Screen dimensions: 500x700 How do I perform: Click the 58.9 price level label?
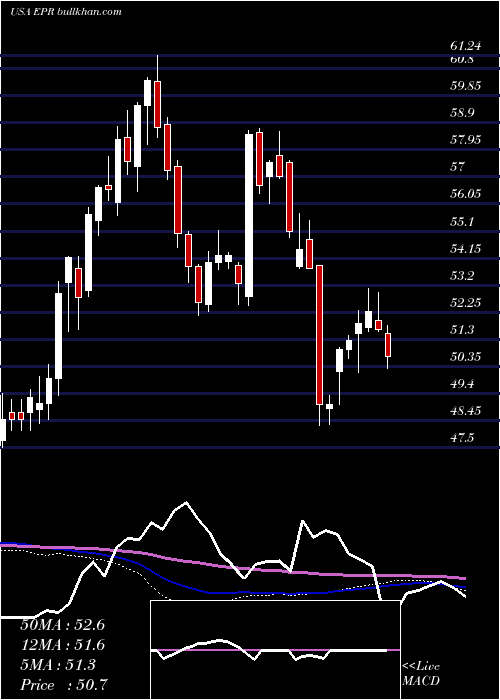(462, 112)
